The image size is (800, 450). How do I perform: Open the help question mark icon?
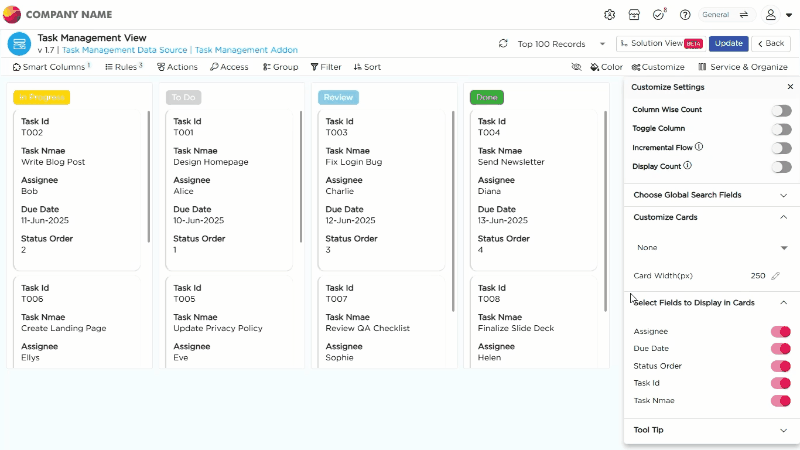point(685,15)
